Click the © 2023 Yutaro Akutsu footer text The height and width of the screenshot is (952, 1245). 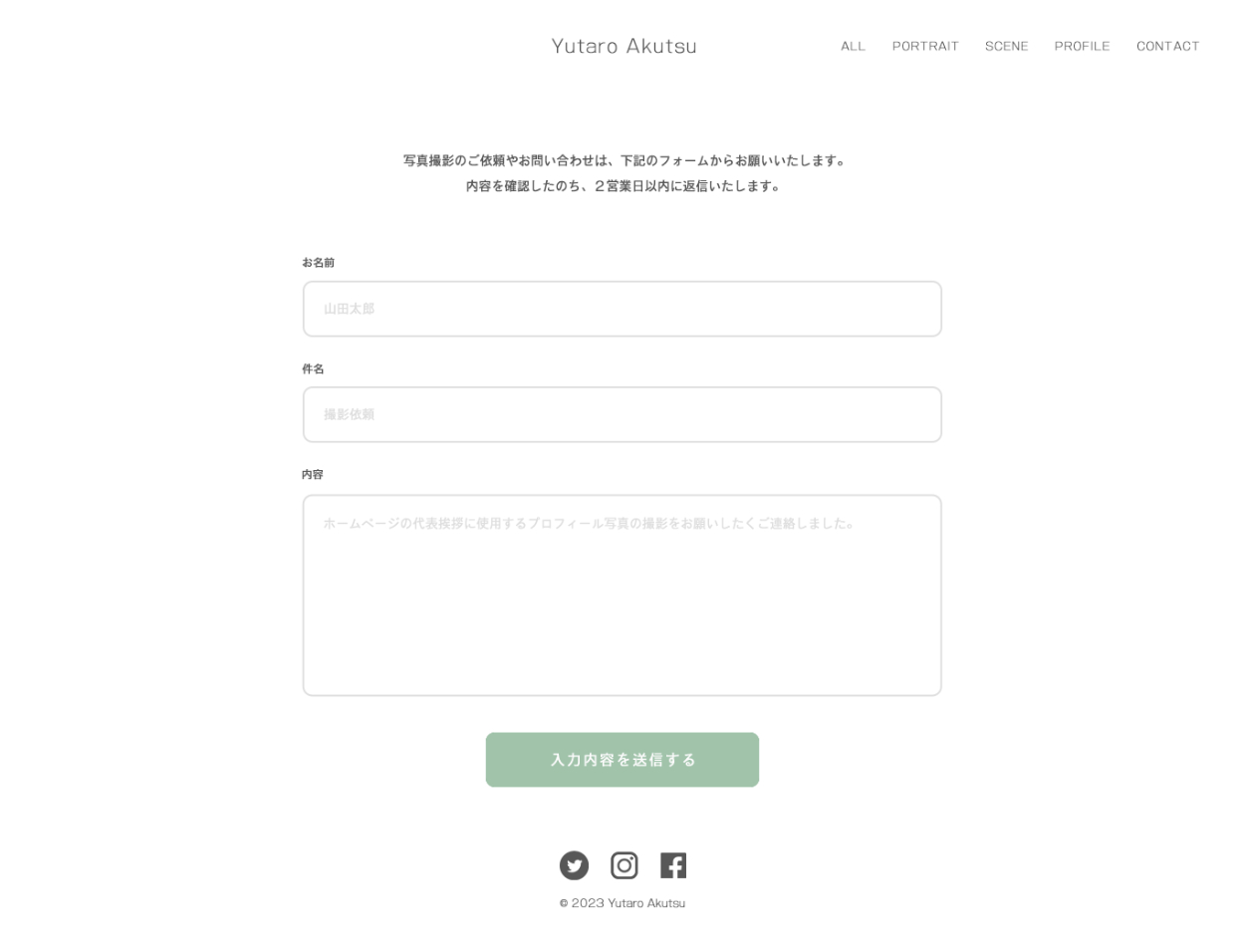(x=622, y=903)
